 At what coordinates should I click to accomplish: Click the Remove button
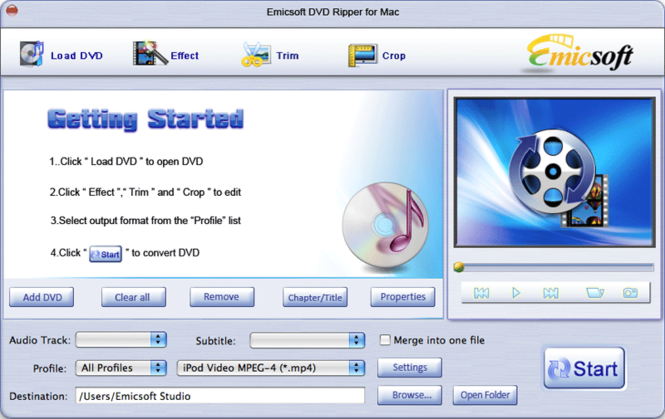click(222, 297)
